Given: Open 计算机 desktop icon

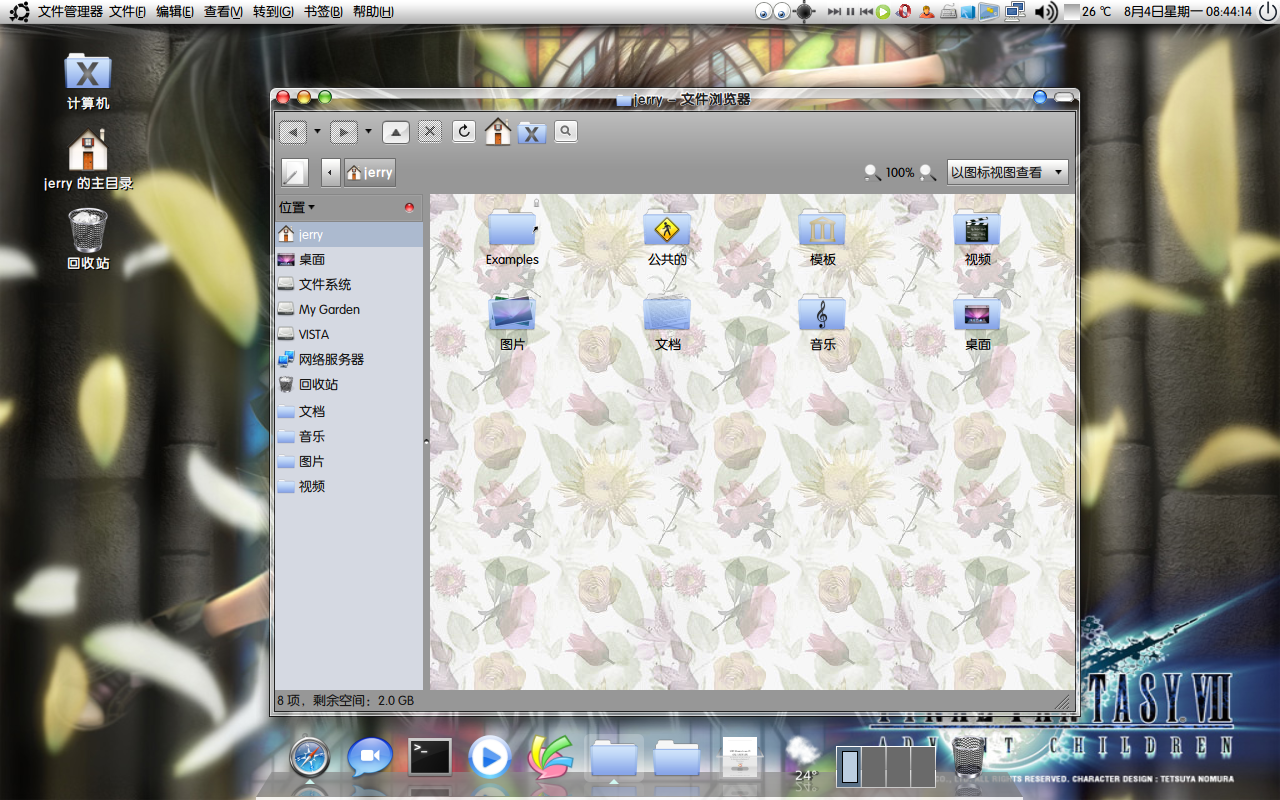Looking at the screenshot, I should (x=88, y=80).
